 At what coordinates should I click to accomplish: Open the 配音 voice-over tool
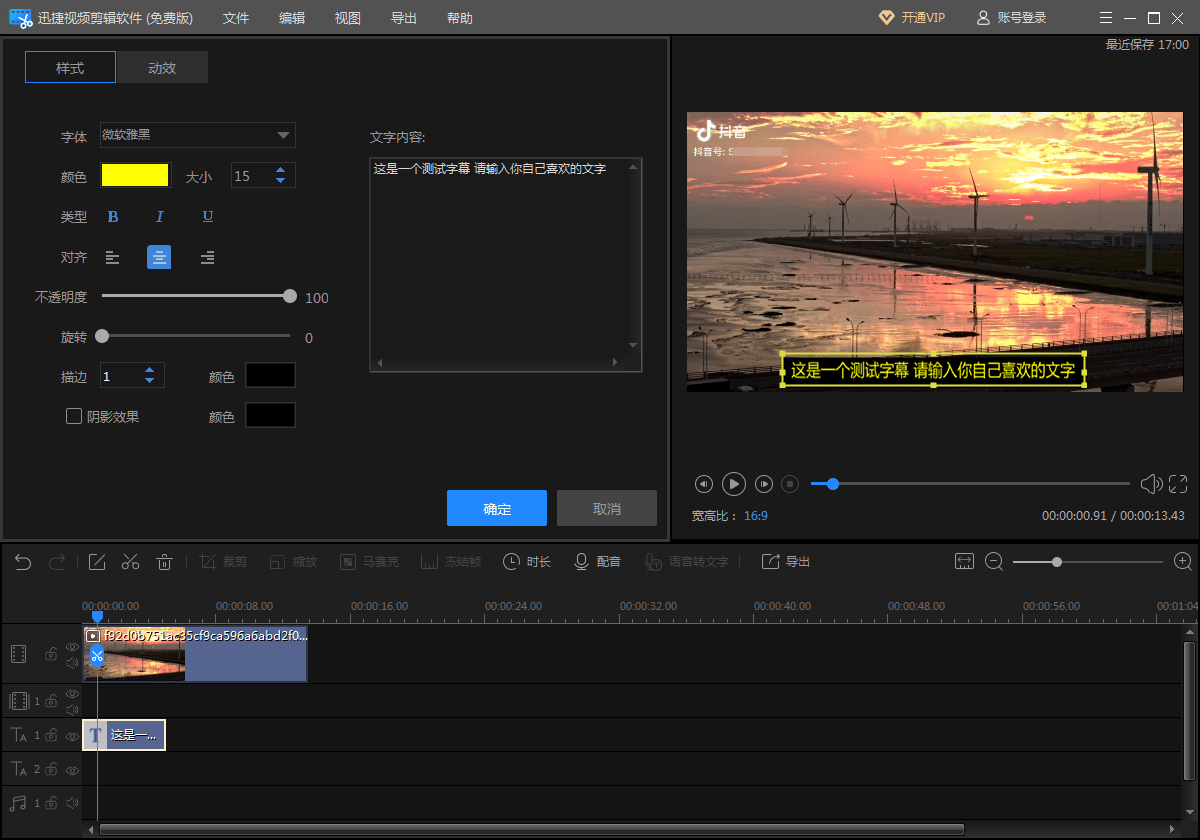597,562
